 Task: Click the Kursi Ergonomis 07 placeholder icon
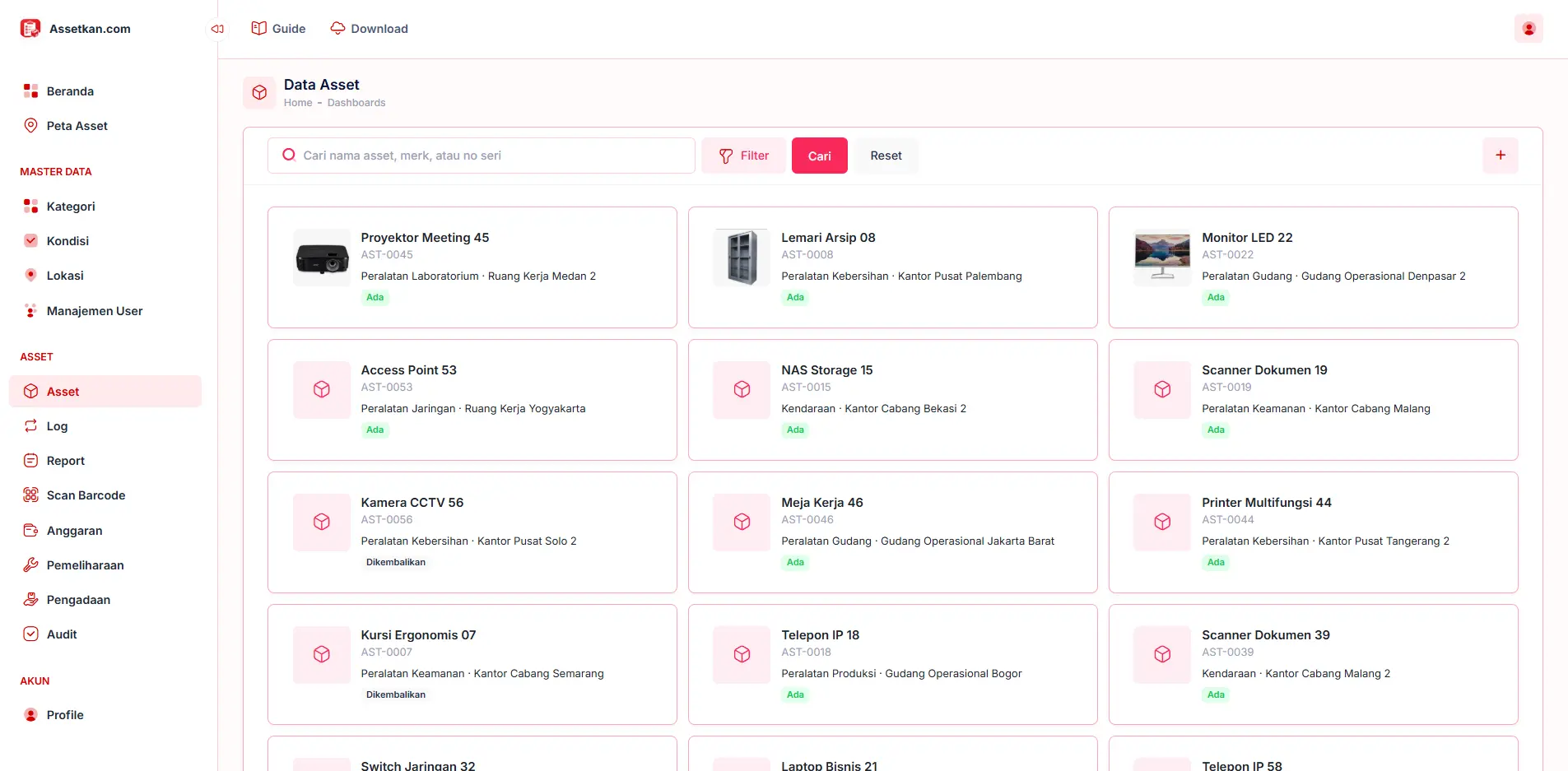(322, 655)
